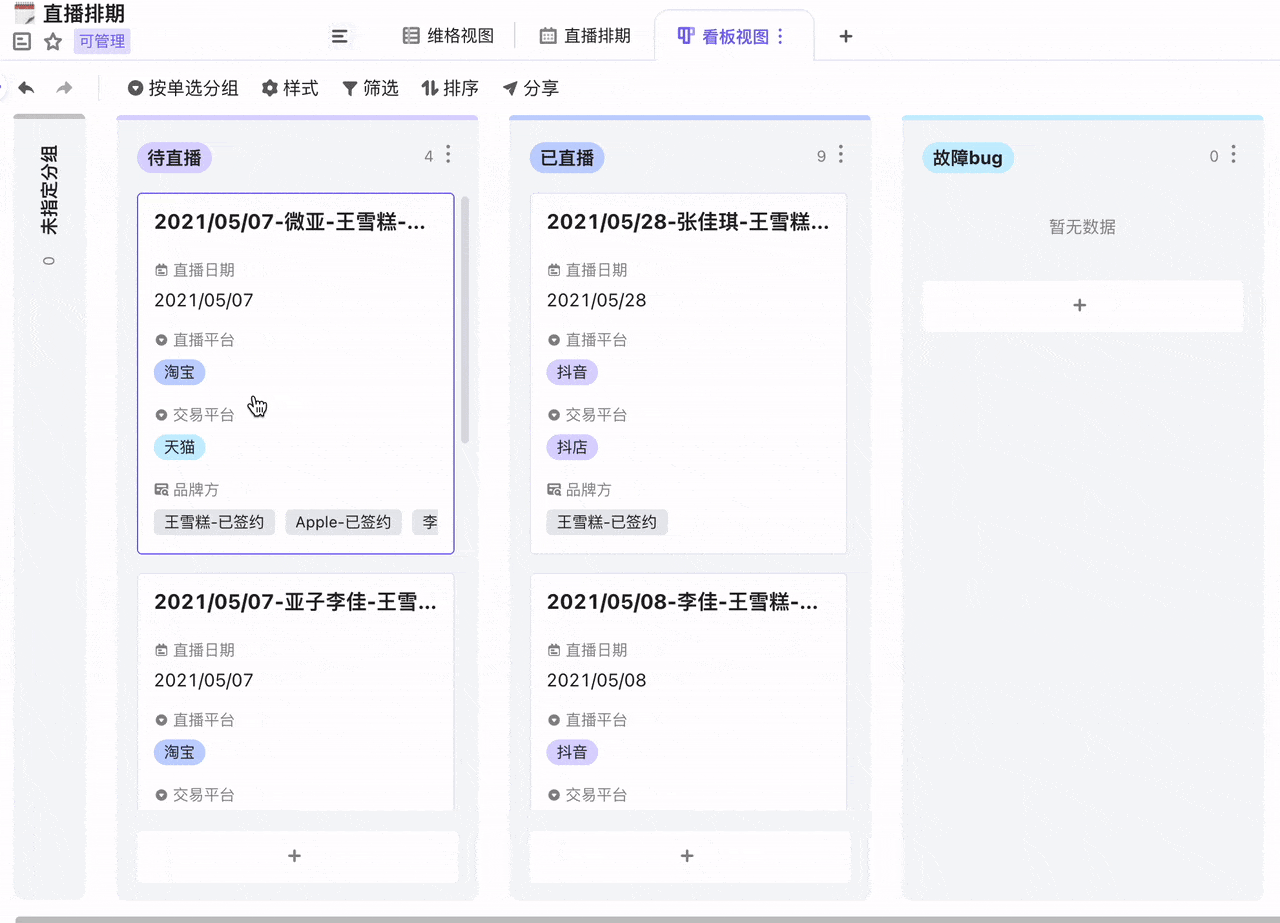The width and height of the screenshot is (1280, 923).
Task: Click 分享 share button
Action: point(530,88)
